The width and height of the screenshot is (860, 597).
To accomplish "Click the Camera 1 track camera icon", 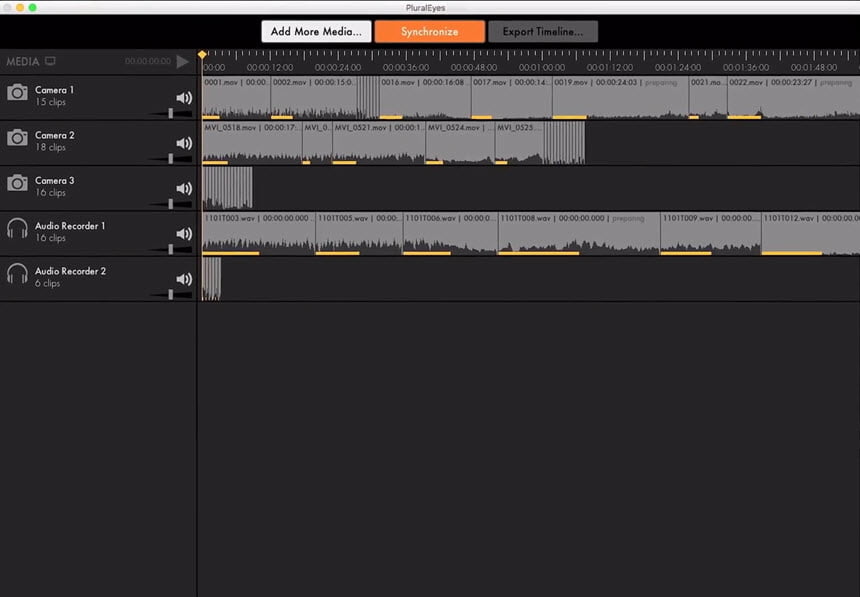I will [17, 92].
